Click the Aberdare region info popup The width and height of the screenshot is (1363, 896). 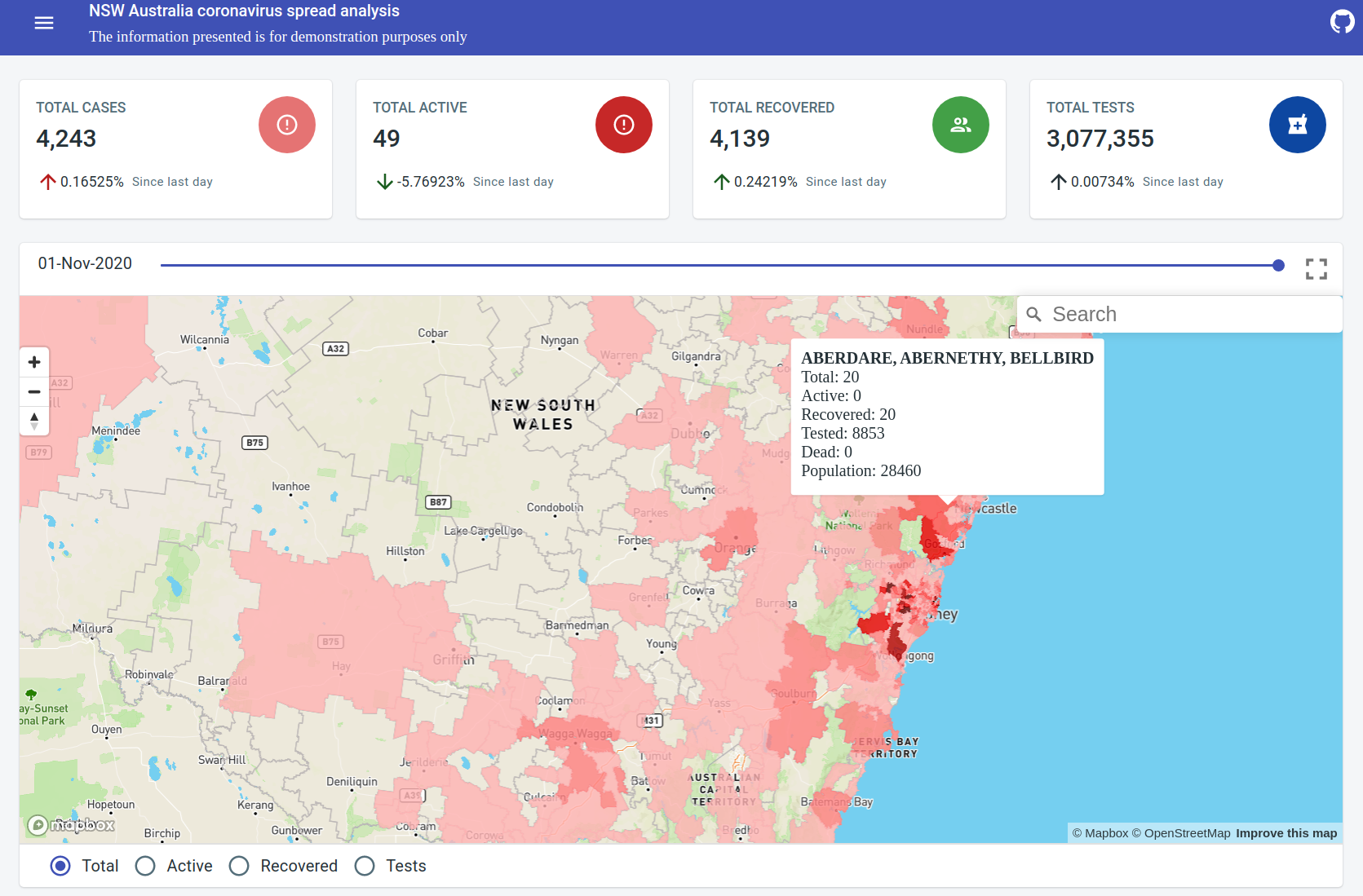[947, 416]
